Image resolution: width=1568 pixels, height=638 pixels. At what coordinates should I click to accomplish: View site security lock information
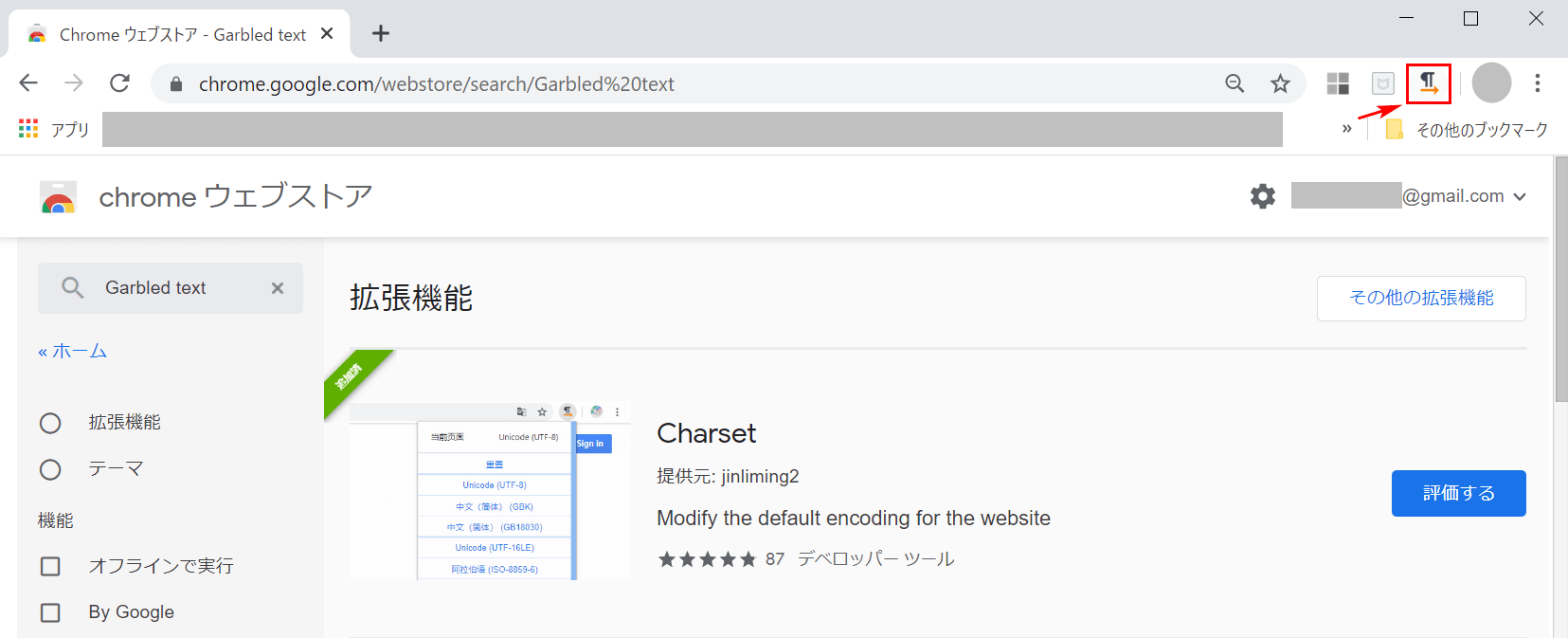pyautogui.click(x=175, y=84)
